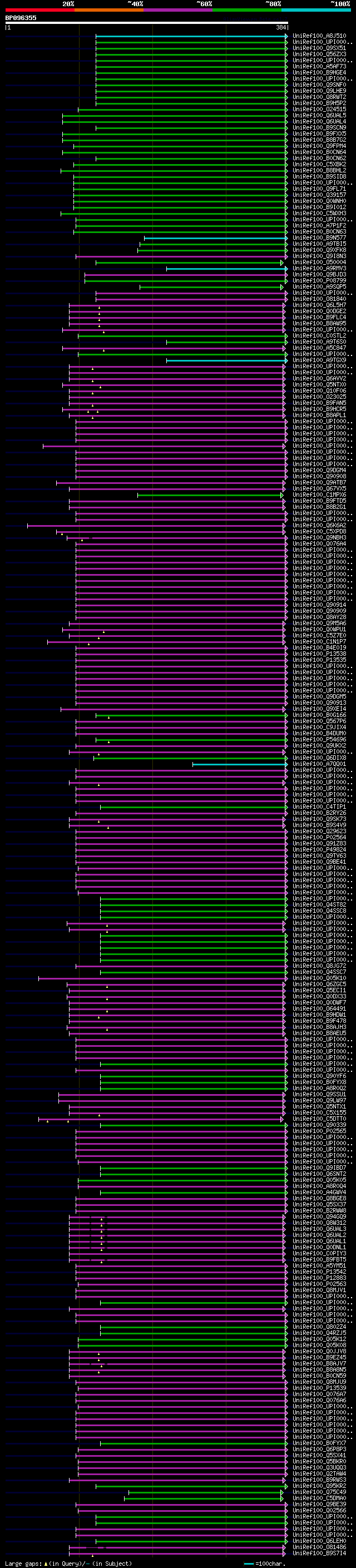Screen dimensions: 356x1568
Task: Click hit label UniRef100_B9FLC4
Action: (319, 317)
